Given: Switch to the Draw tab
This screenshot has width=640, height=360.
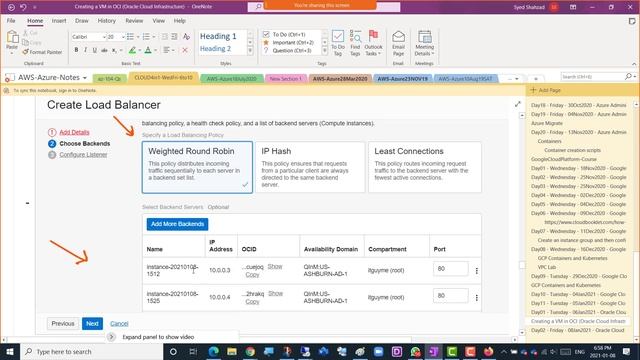Looking at the screenshot, I should (x=82, y=20).
